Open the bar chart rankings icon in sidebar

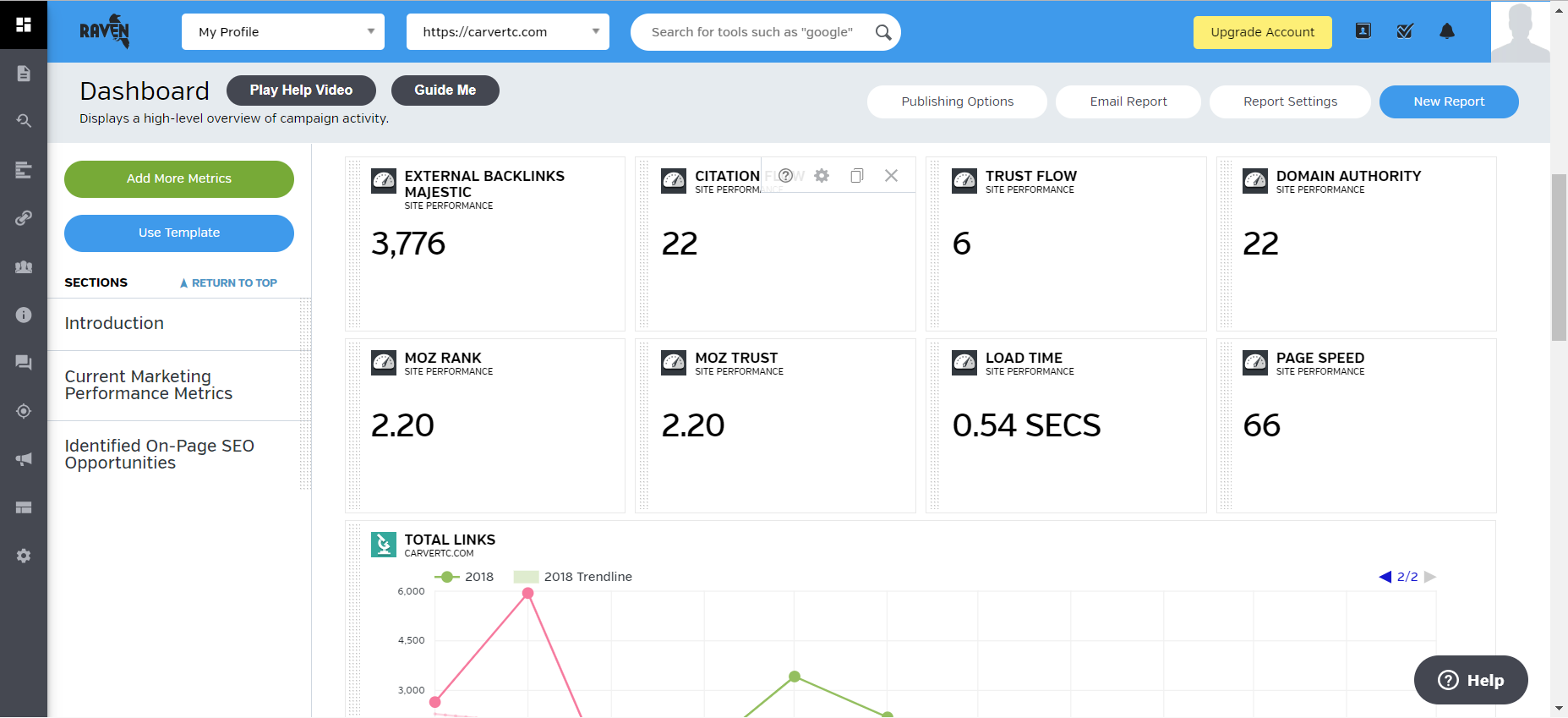24,170
